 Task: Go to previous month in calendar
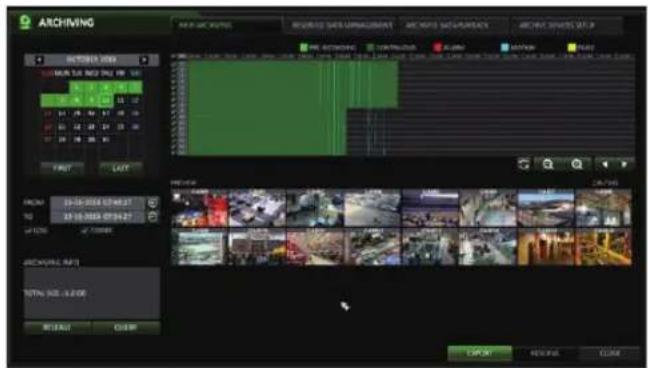tap(38, 60)
